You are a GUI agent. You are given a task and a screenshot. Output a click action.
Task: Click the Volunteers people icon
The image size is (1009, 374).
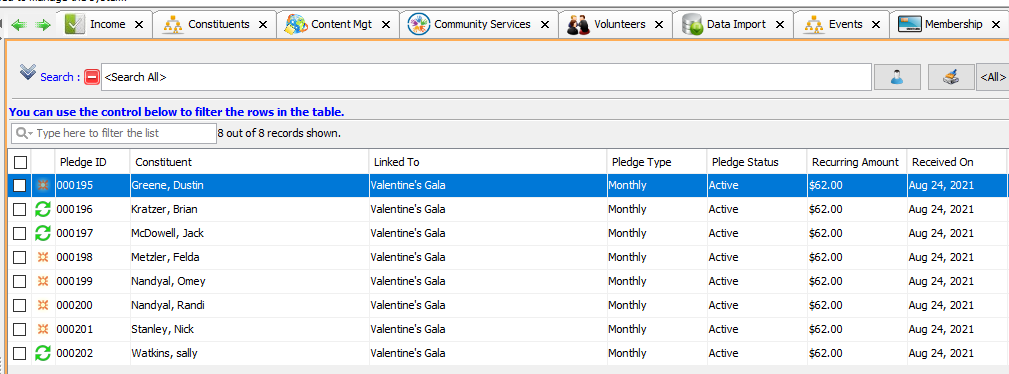pos(578,25)
